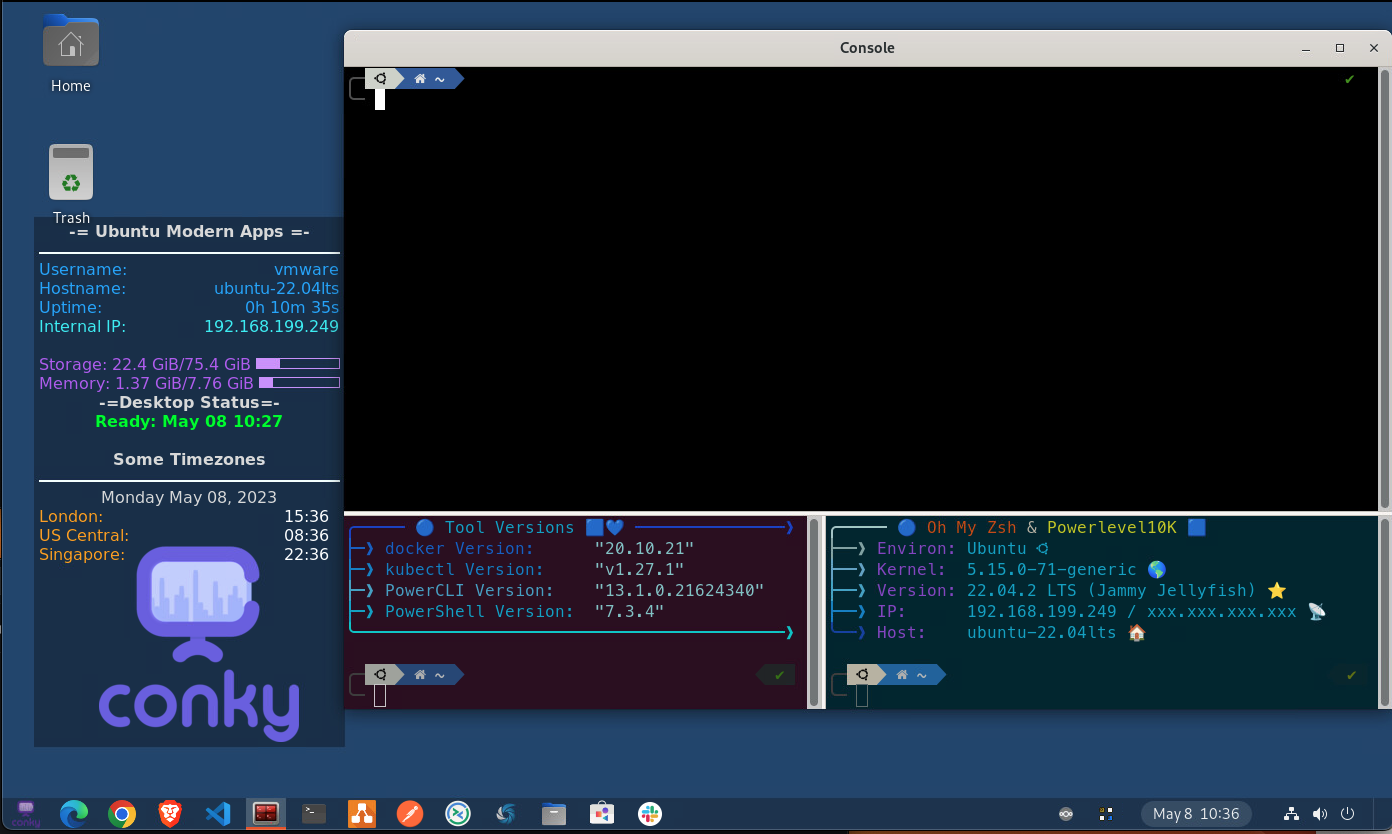
Task: Click the Conky uptime value "0h 10m 35s"
Action: (292, 308)
